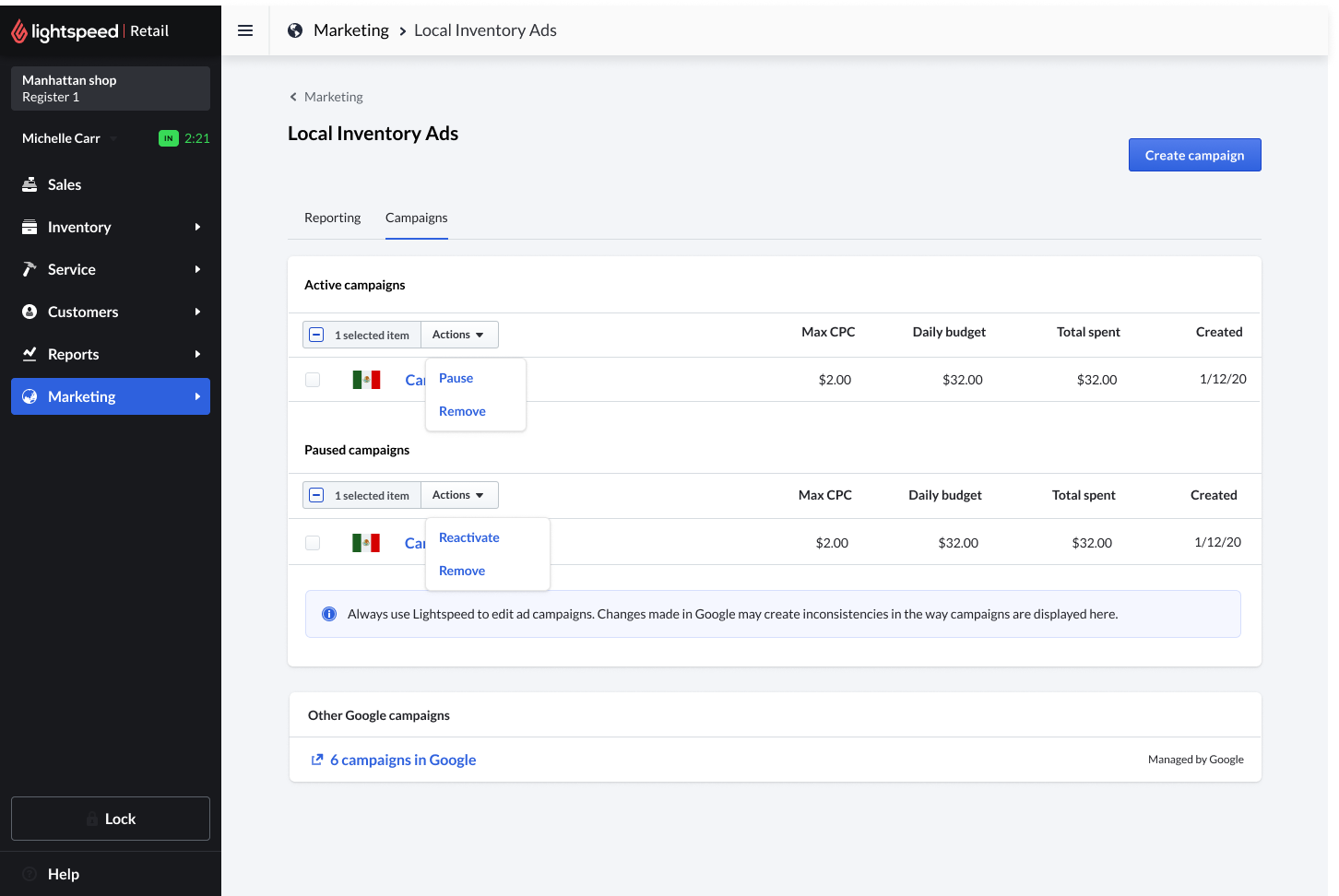
Task: Go back via the Marketing link above title
Action: click(x=334, y=97)
